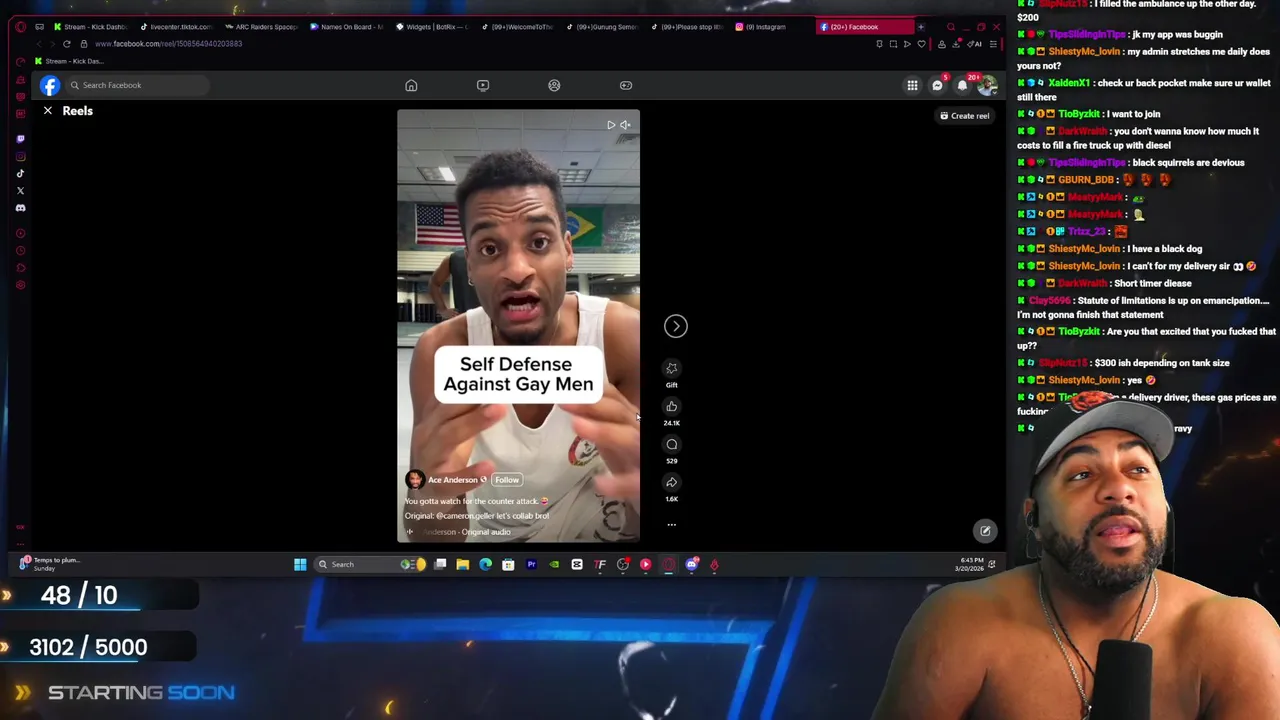Open the reel three-dots more menu
Viewport: 1280px width, 720px height.
(672, 524)
